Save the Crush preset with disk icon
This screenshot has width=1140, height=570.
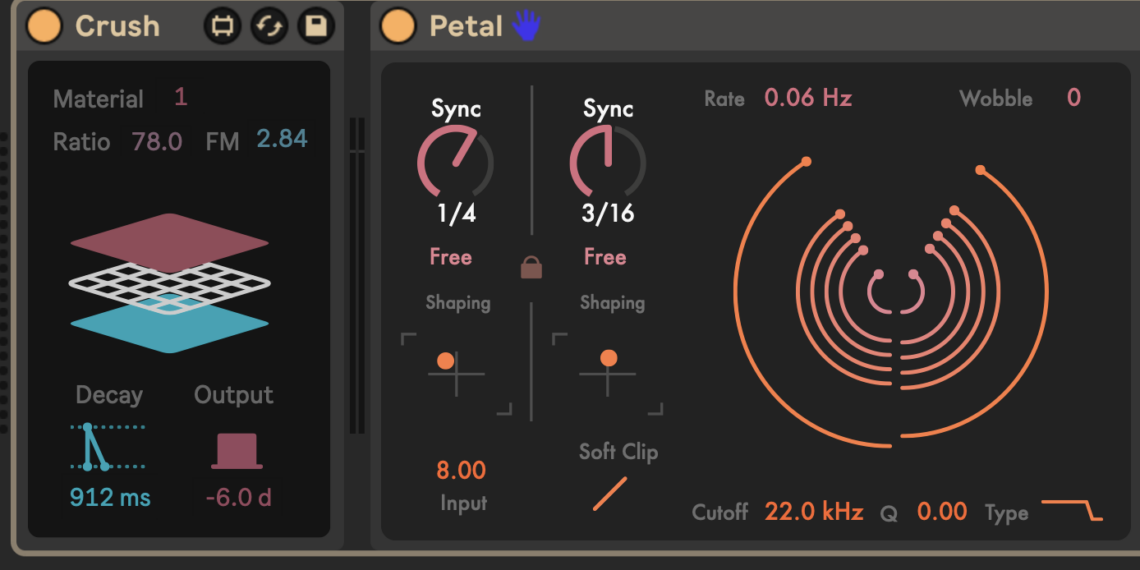[316, 26]
